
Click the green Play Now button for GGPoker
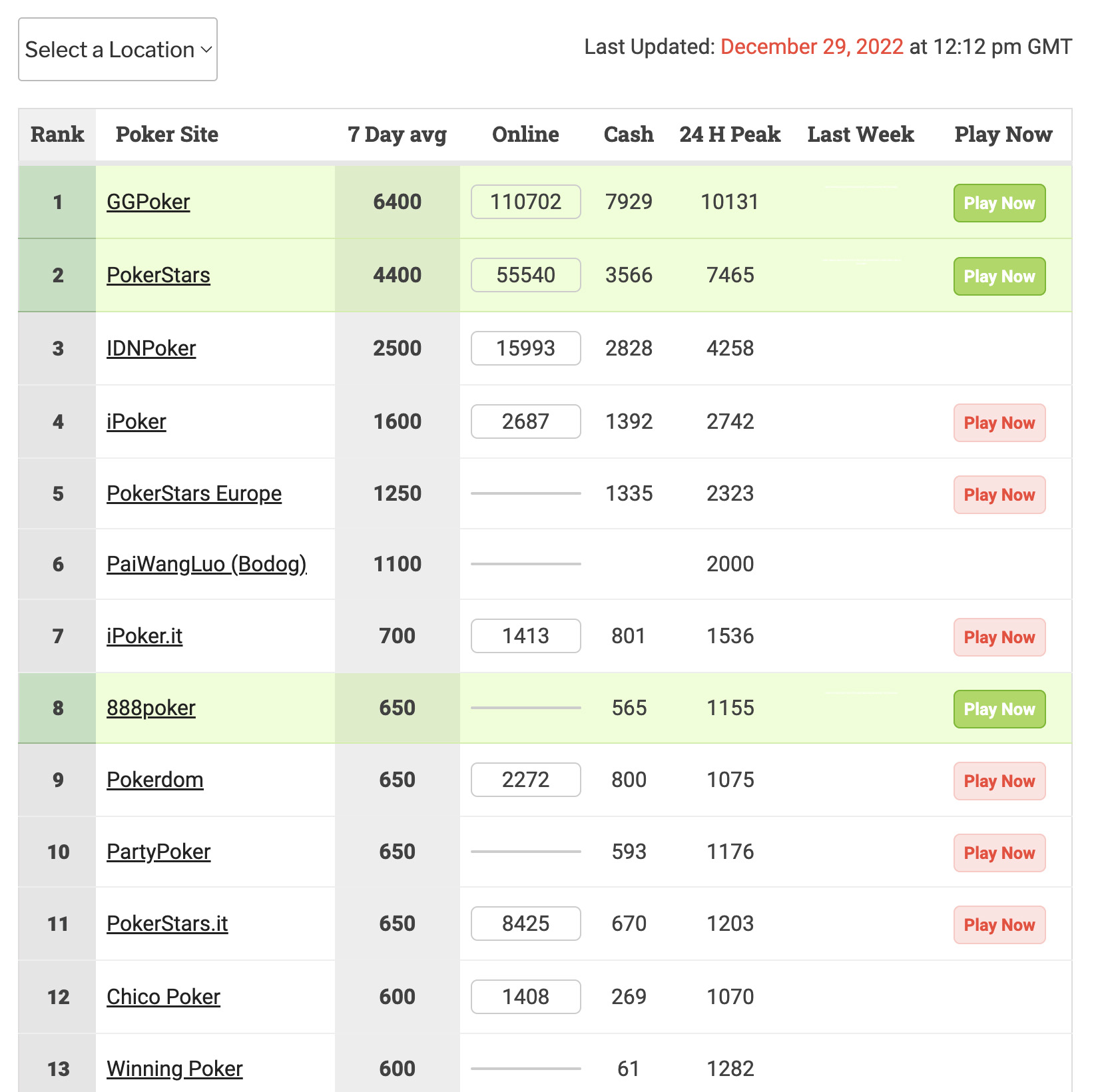click(x=999, y=203)
